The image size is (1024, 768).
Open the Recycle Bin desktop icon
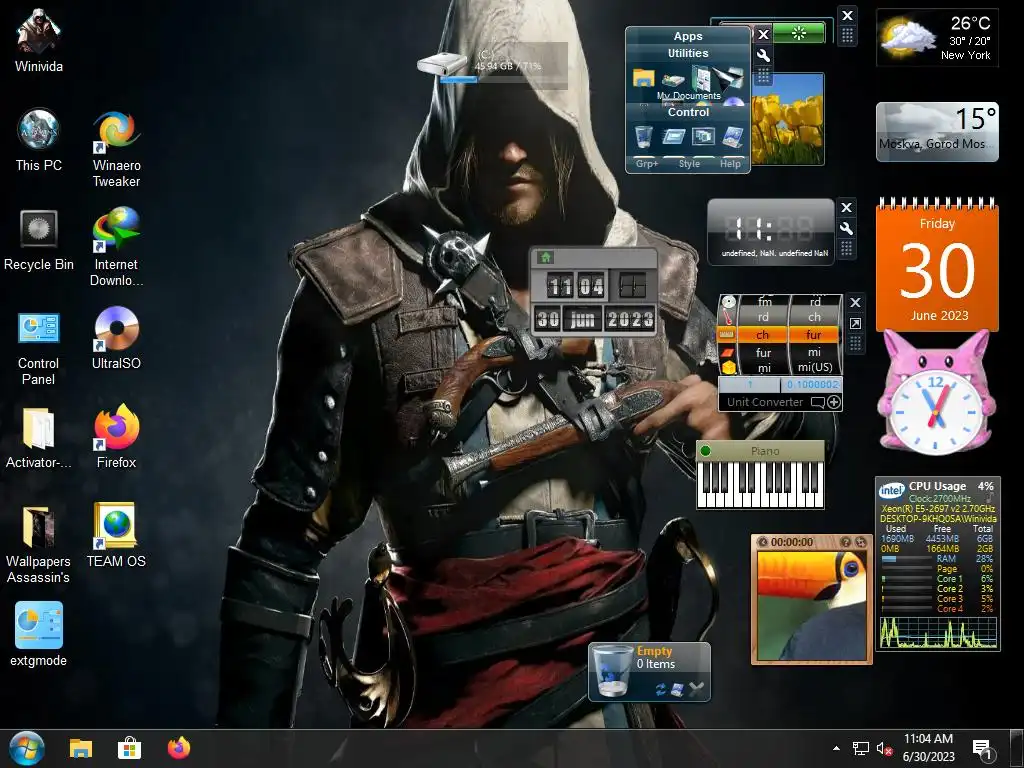coord(39,240)
